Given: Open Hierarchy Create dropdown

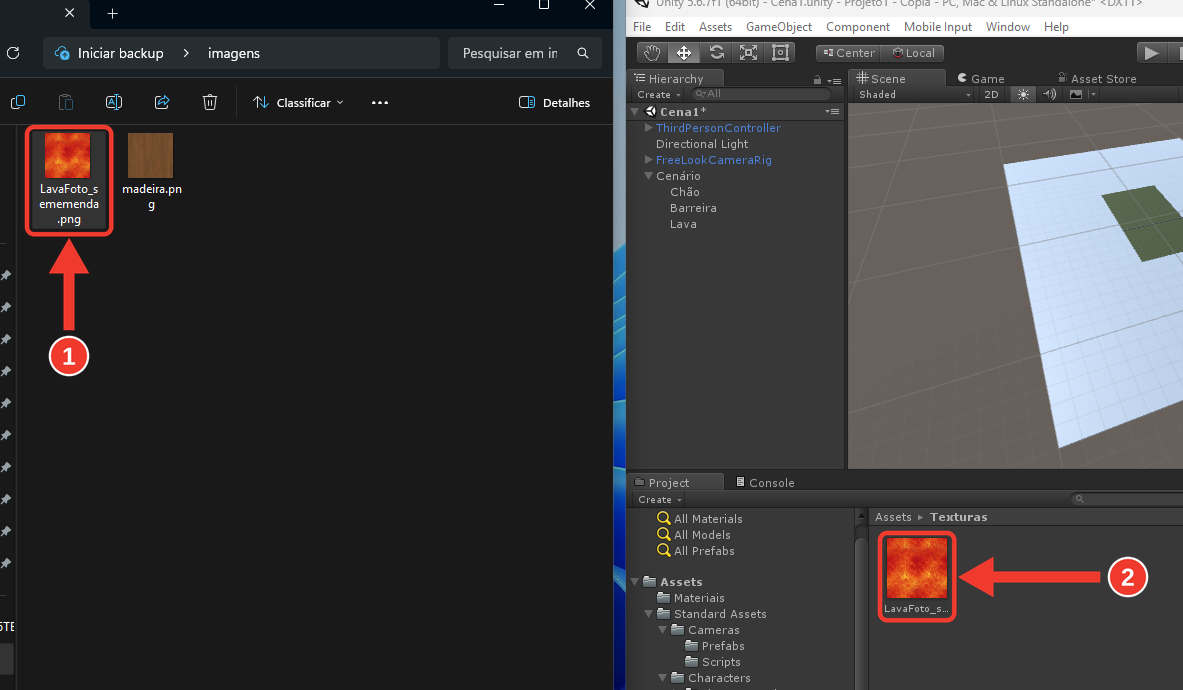Looking at the screenshot, I should point(659,94).
